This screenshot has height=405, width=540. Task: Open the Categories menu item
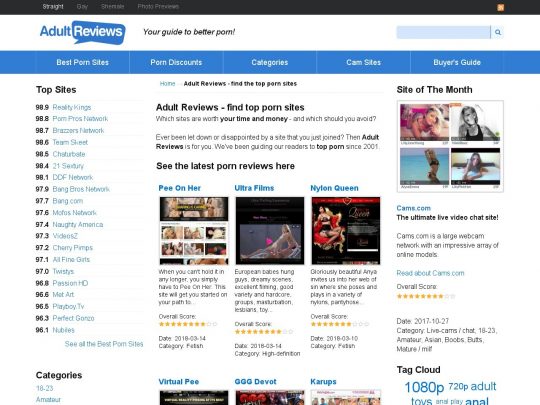coord(270,62)
